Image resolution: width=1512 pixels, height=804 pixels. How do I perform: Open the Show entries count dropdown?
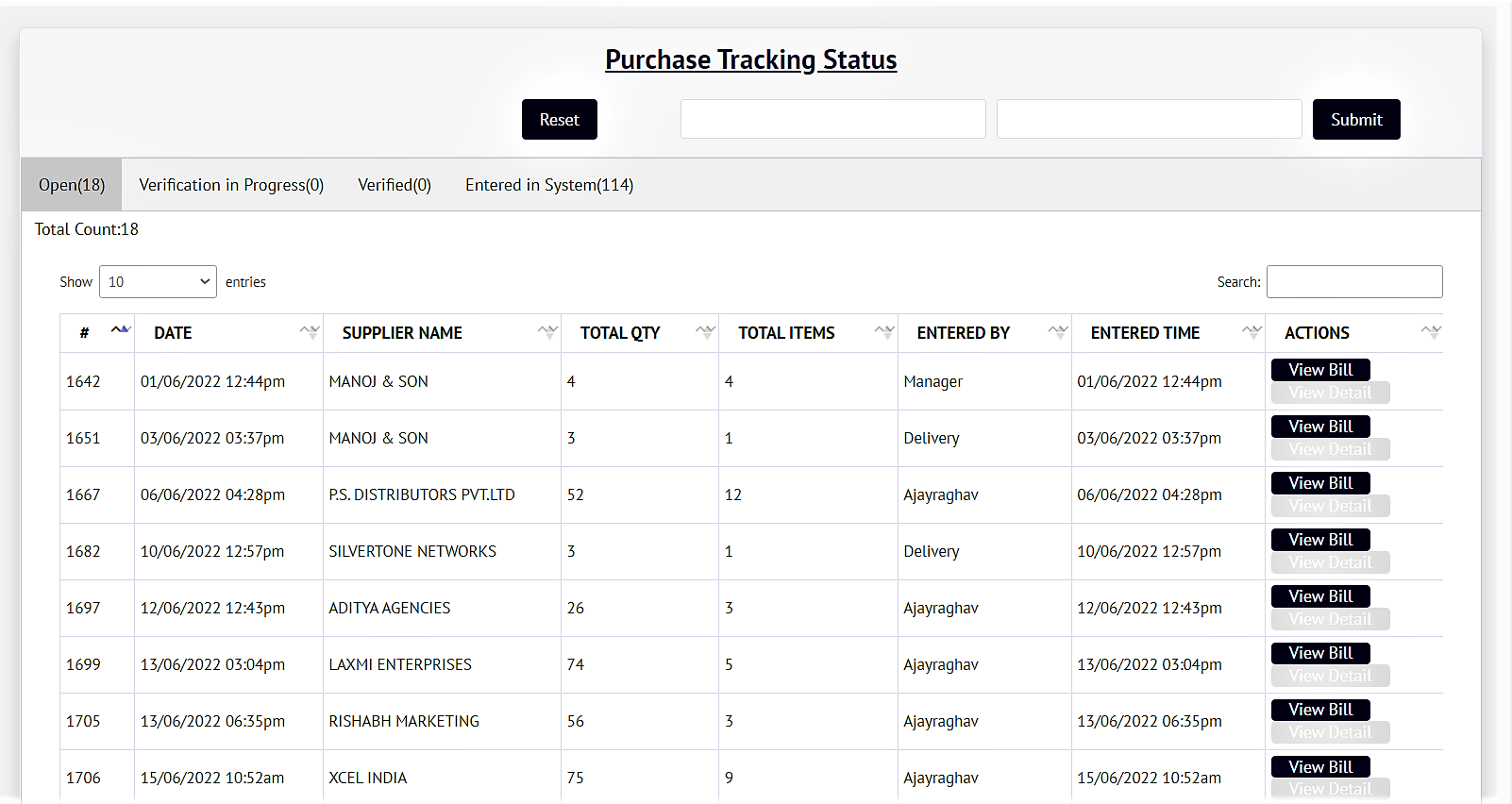click(158, 282)
